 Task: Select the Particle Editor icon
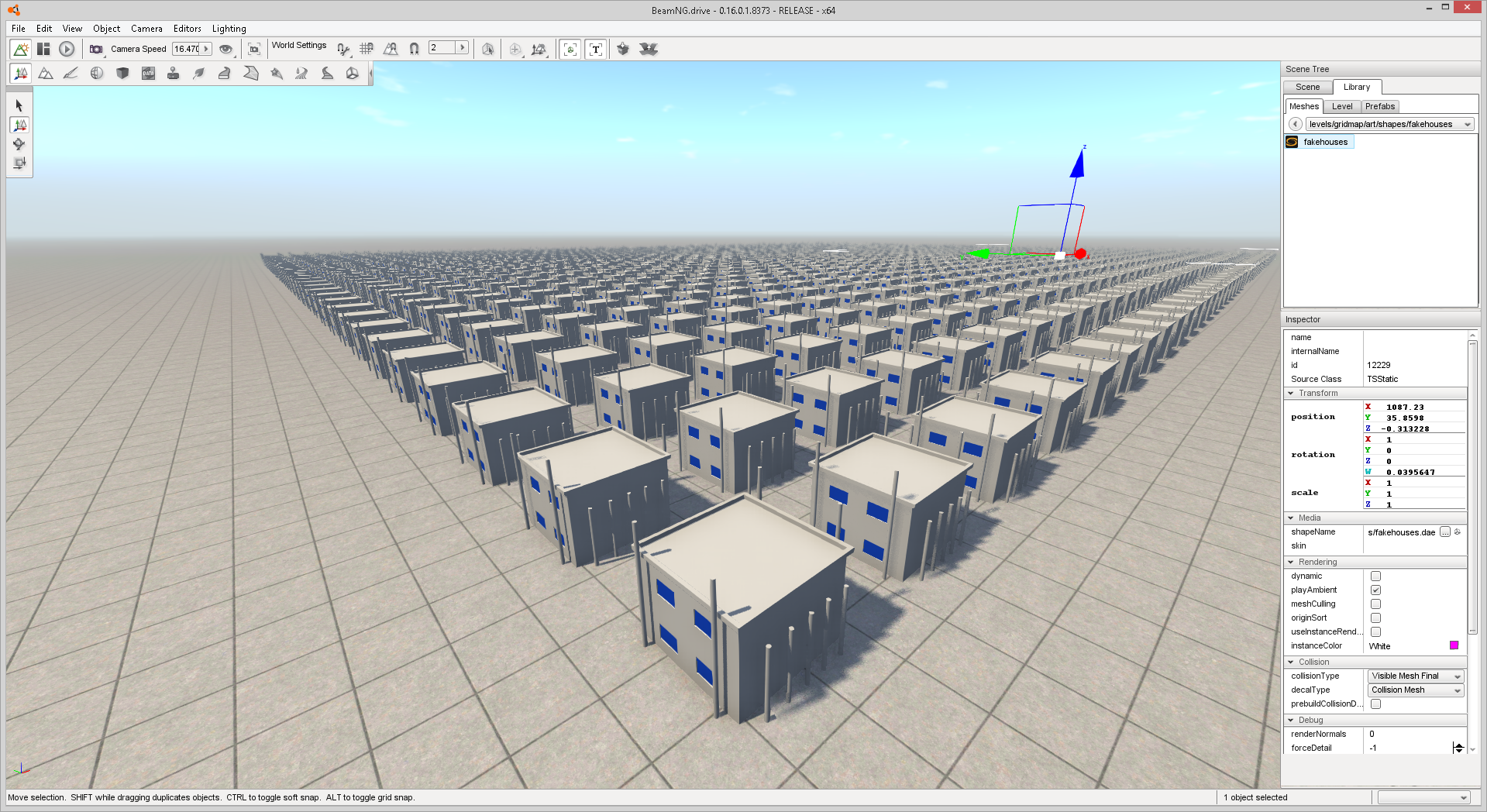tap(276, 74)
